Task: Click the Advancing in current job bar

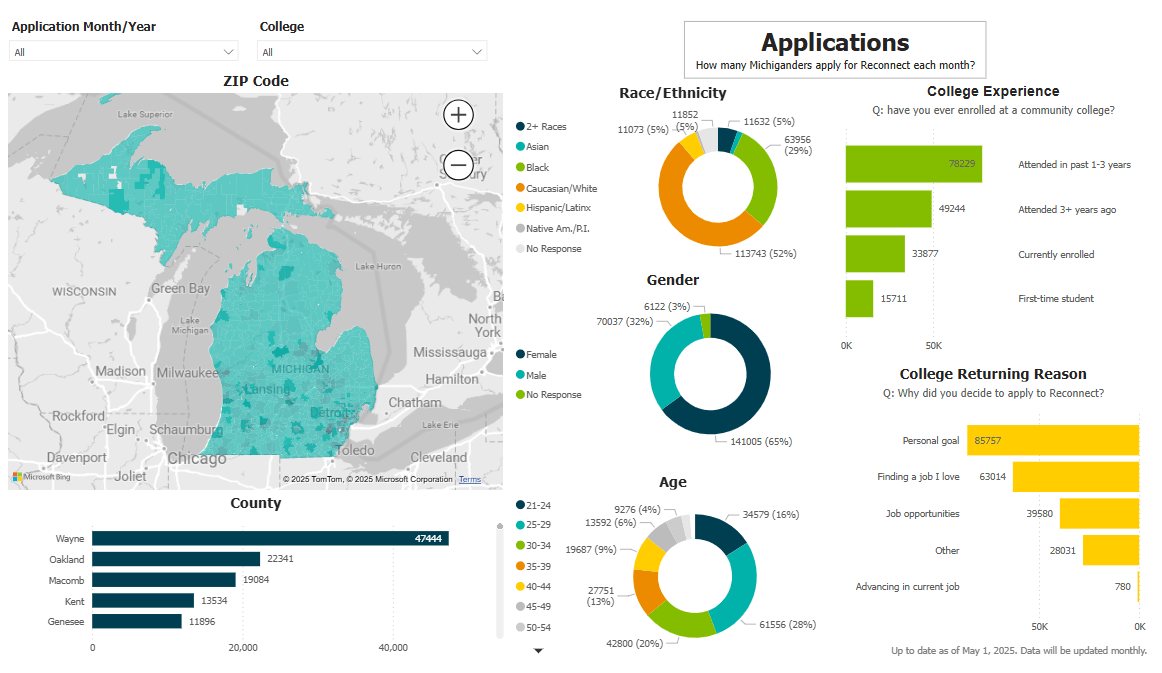Action: [x=1138, y=586]
